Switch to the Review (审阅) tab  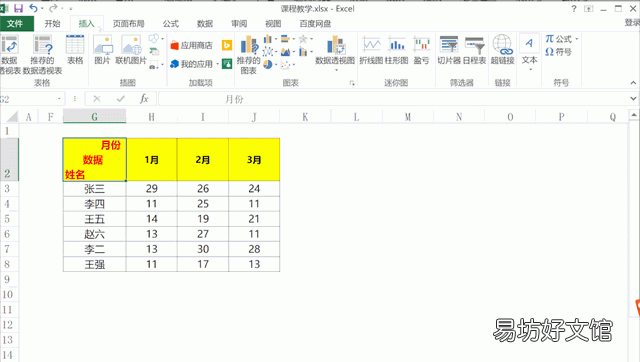(239, 24)
